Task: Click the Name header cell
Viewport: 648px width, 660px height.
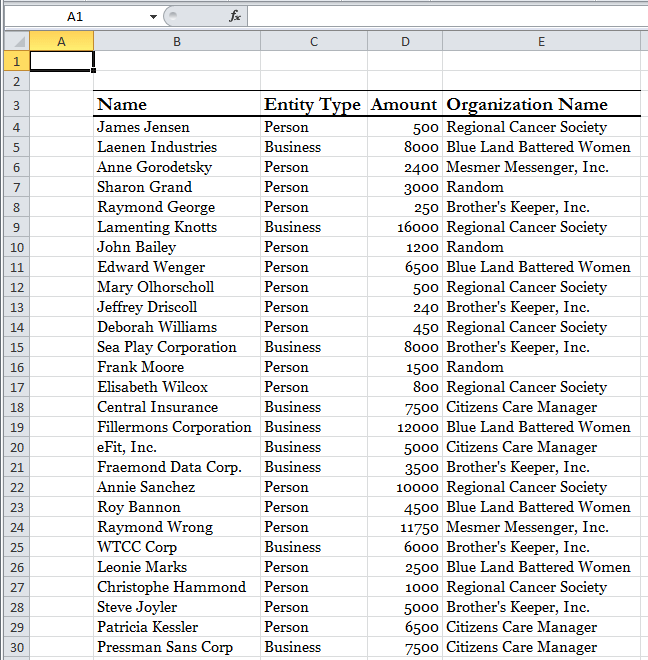Action: tap(177, 104)
